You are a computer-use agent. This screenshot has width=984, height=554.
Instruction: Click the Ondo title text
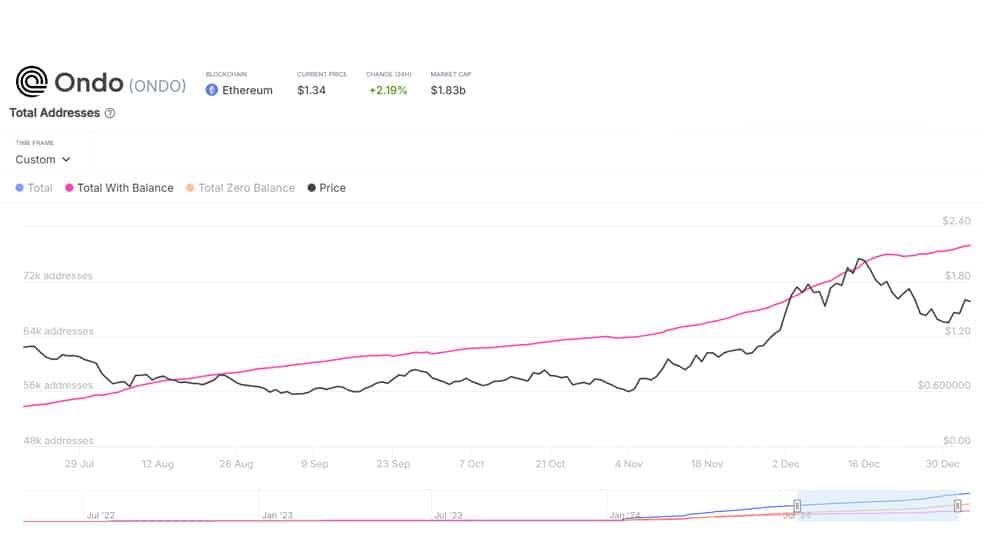tap(88, 83)
